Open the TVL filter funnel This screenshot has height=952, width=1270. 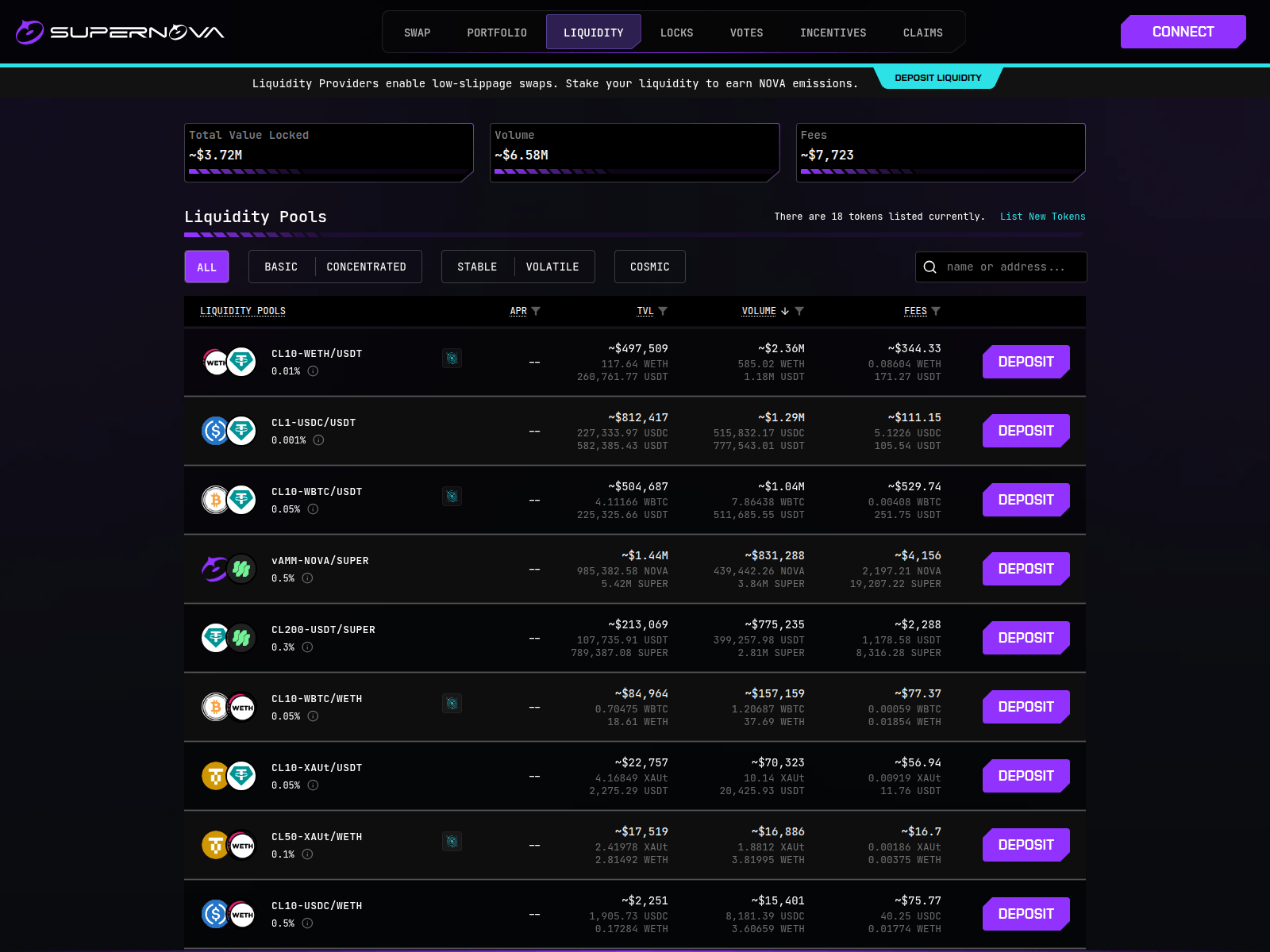pos(663,311)
